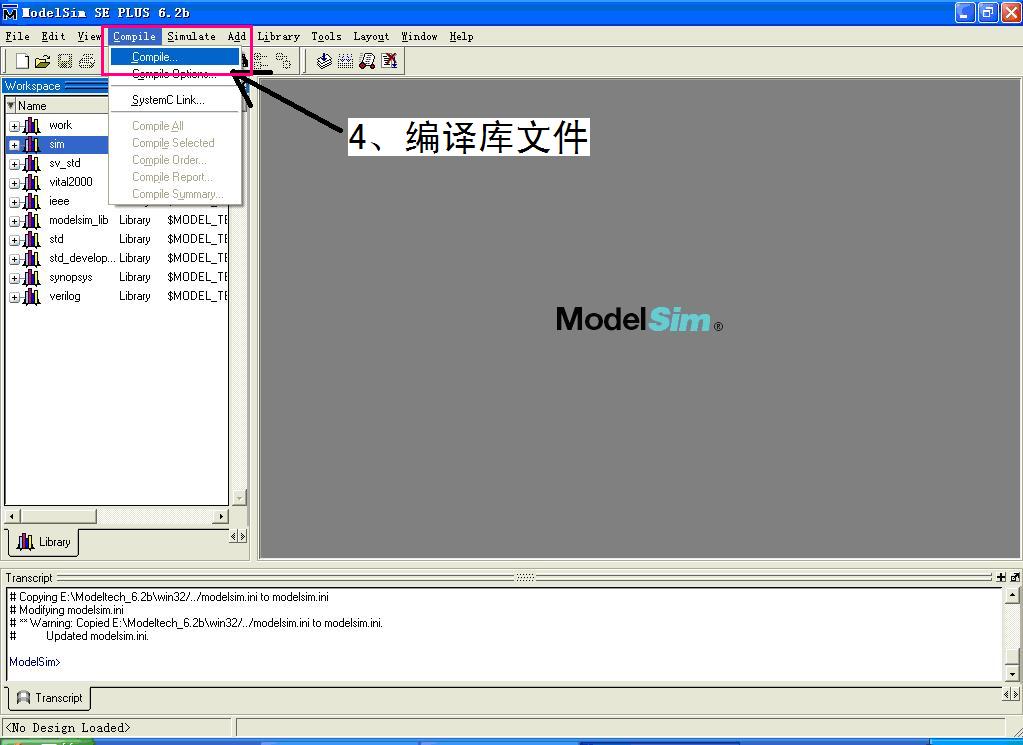
Task: Click the Compile All toolbar icon
Action: click(x=346, y=61)
